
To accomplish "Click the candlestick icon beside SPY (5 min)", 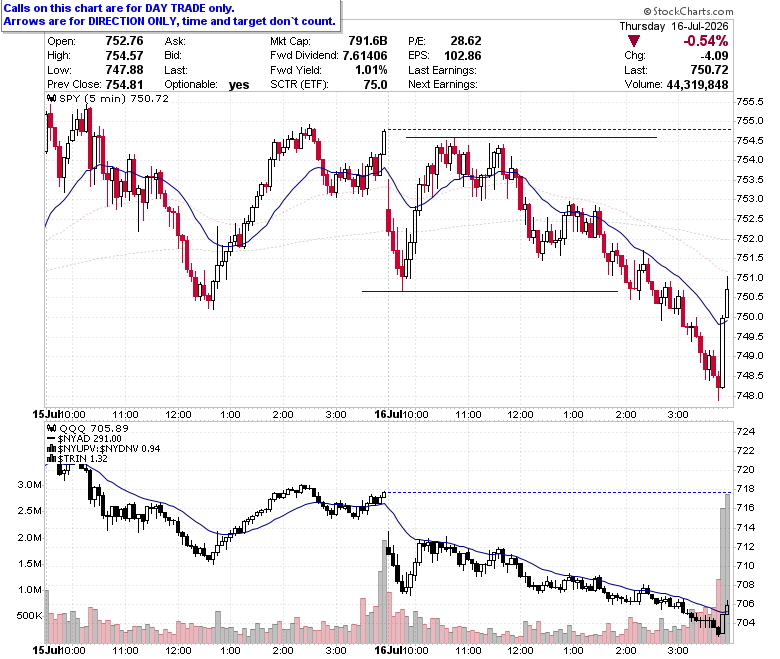I will pyautogui.click(x=52, y=98).
